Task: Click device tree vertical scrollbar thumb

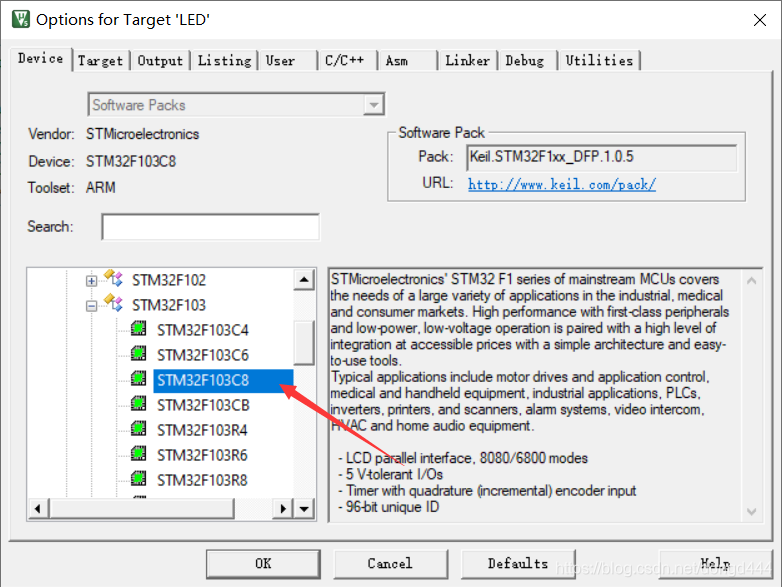Action: click(x=304, y=342)
